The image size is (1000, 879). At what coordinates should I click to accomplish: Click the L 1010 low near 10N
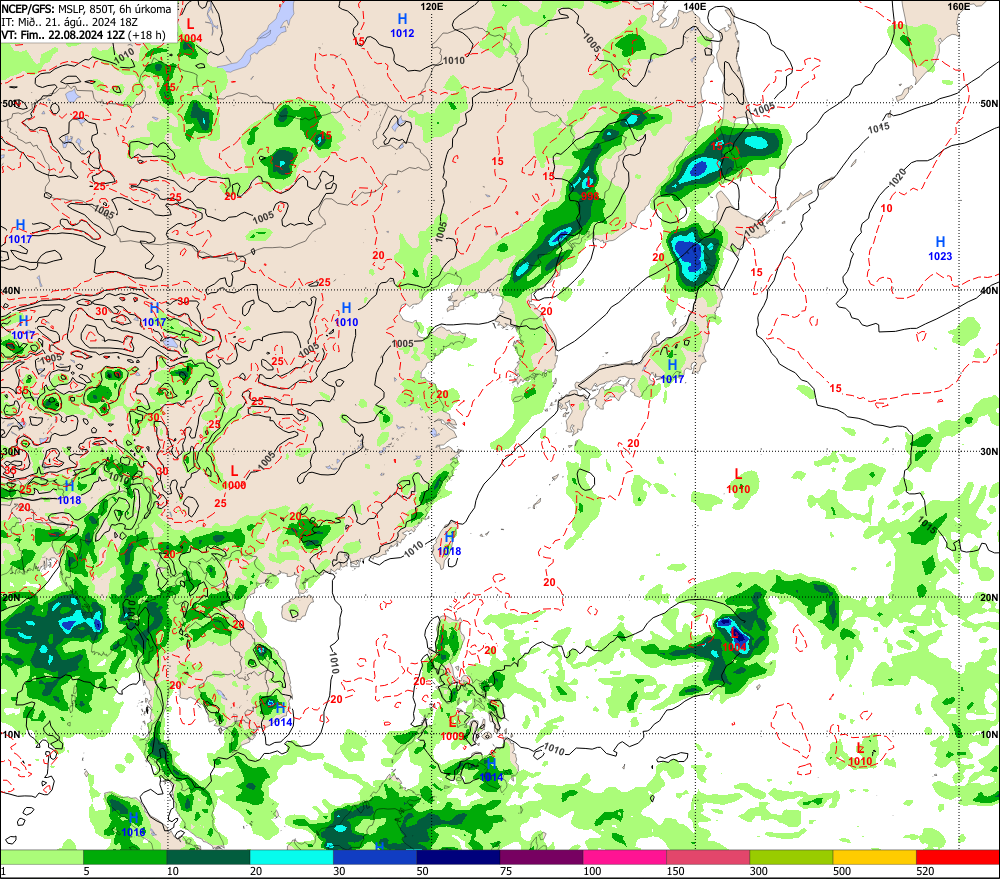point(860,755)
